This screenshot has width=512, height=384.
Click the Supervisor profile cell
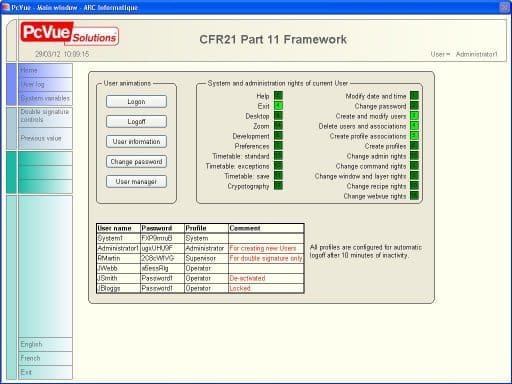(206, 258)
